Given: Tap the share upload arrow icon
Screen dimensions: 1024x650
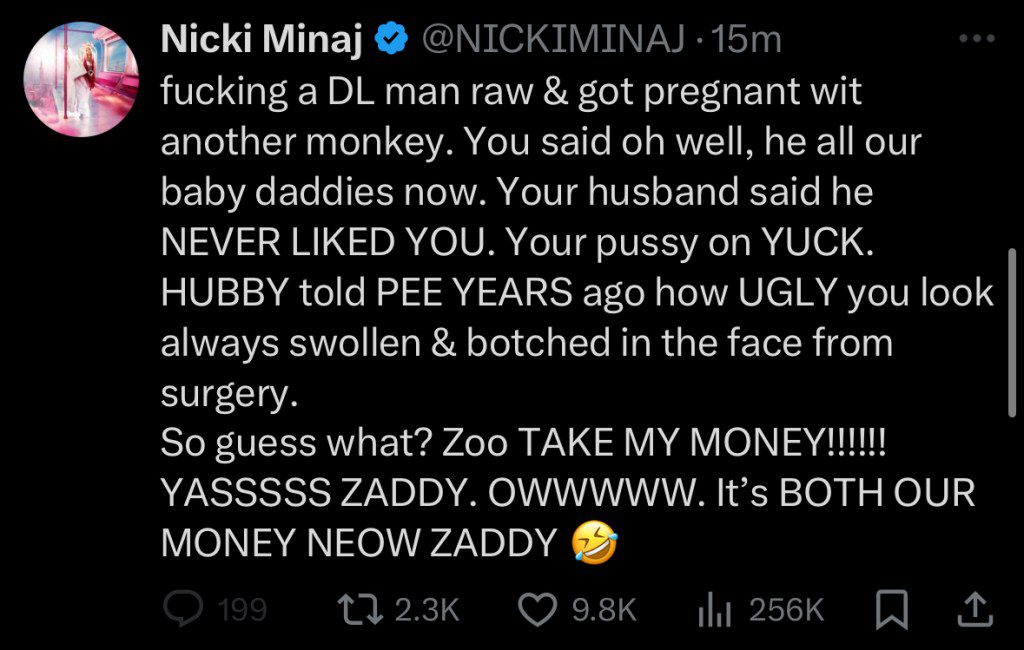Looking at the screenshot, I should [x=977, y=607].
